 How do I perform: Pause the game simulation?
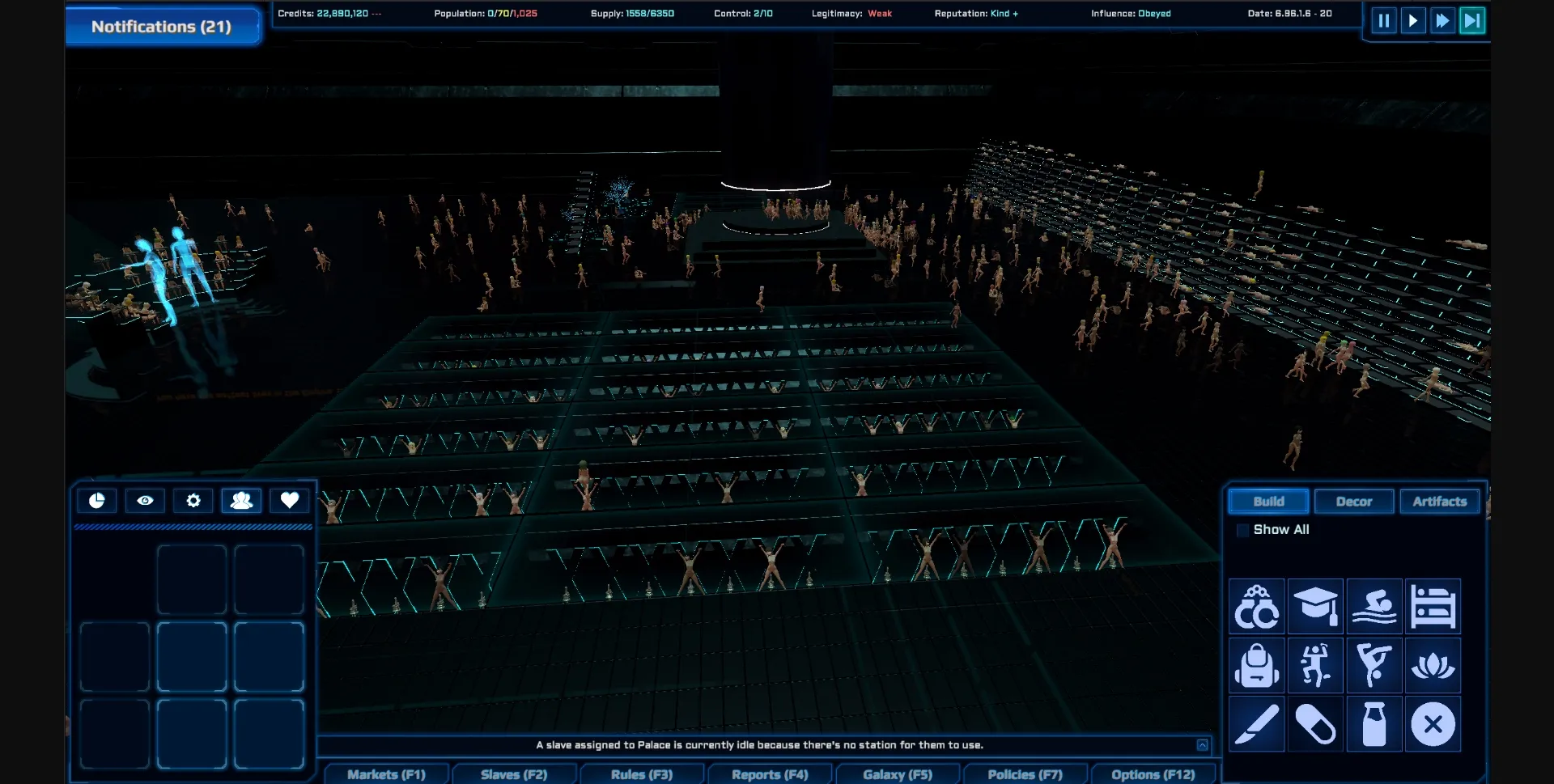click(x=1384, y=21)
